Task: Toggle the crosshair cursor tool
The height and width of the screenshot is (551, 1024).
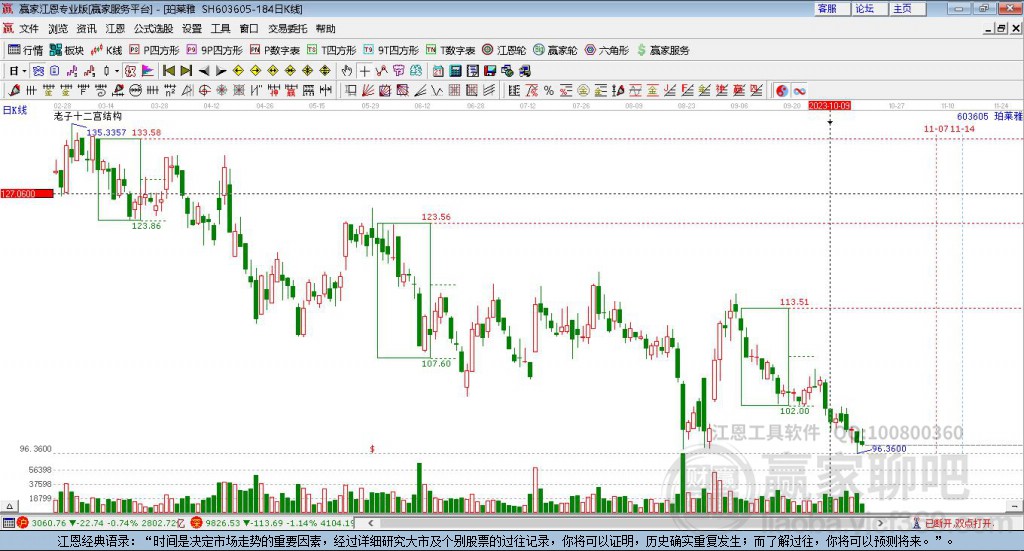Action: point(364,71)
